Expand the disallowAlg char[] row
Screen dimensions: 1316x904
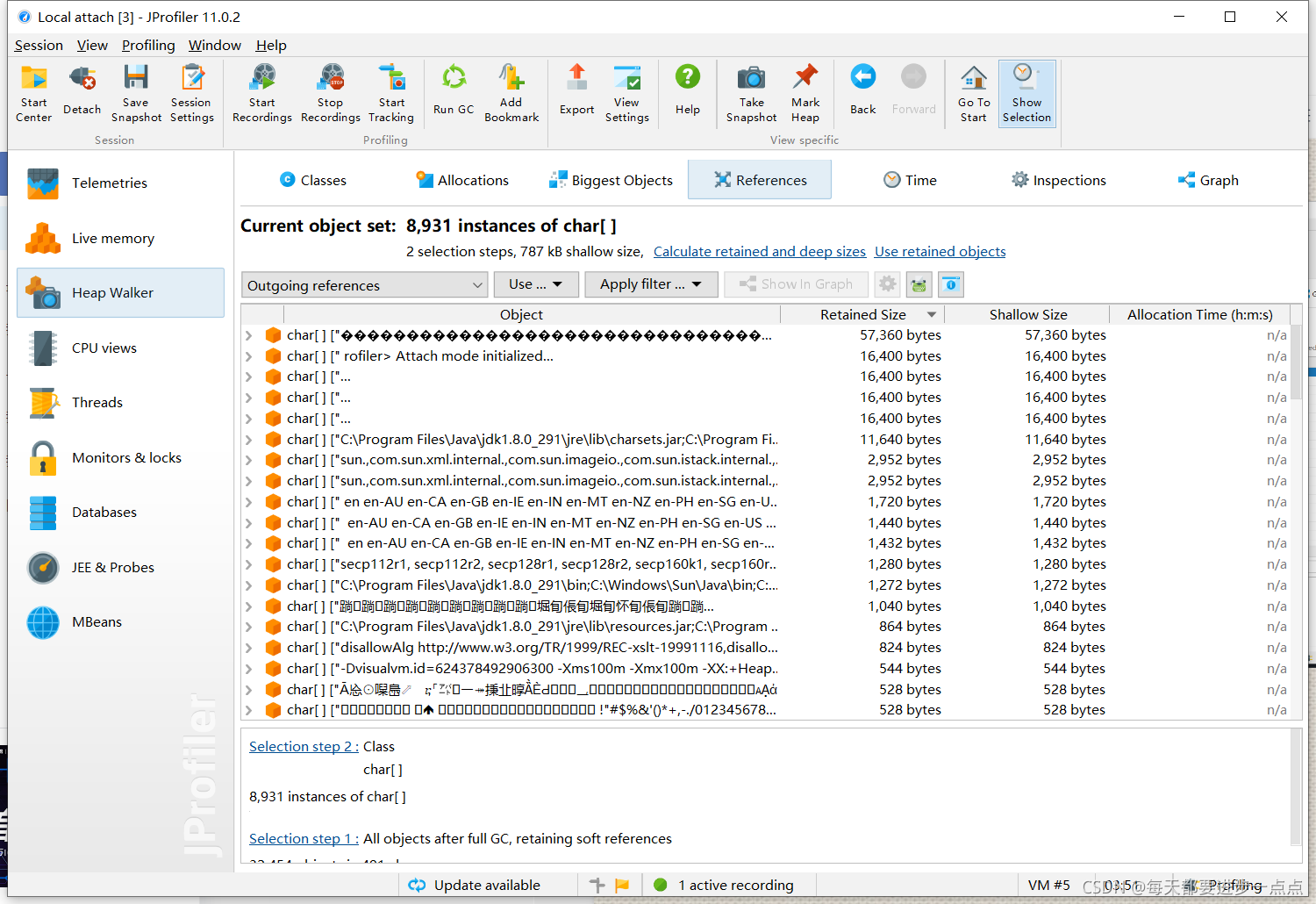pos(249,648)
